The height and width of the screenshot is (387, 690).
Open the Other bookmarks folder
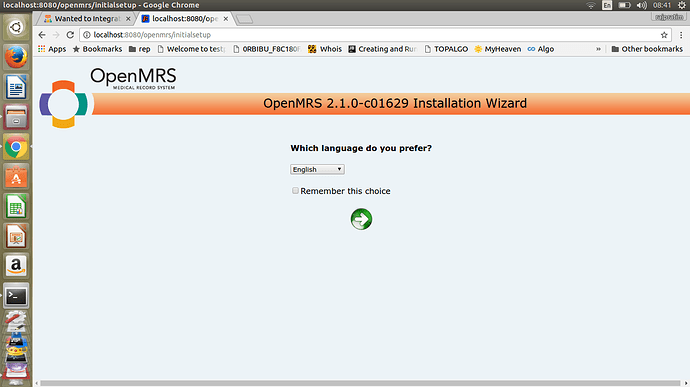click(647, 49)
